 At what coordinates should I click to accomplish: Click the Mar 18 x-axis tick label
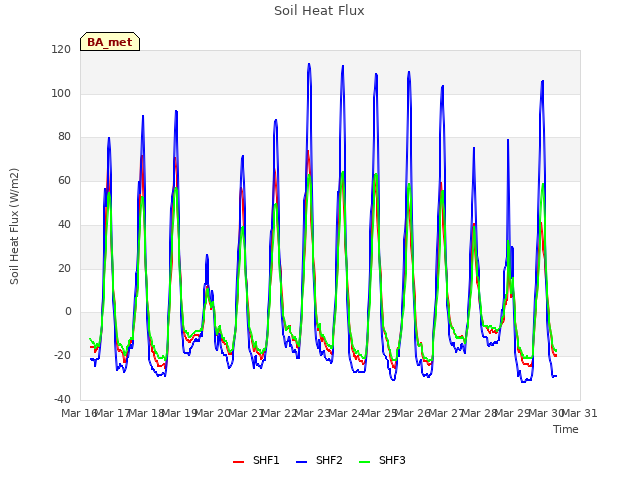(147, 413)
